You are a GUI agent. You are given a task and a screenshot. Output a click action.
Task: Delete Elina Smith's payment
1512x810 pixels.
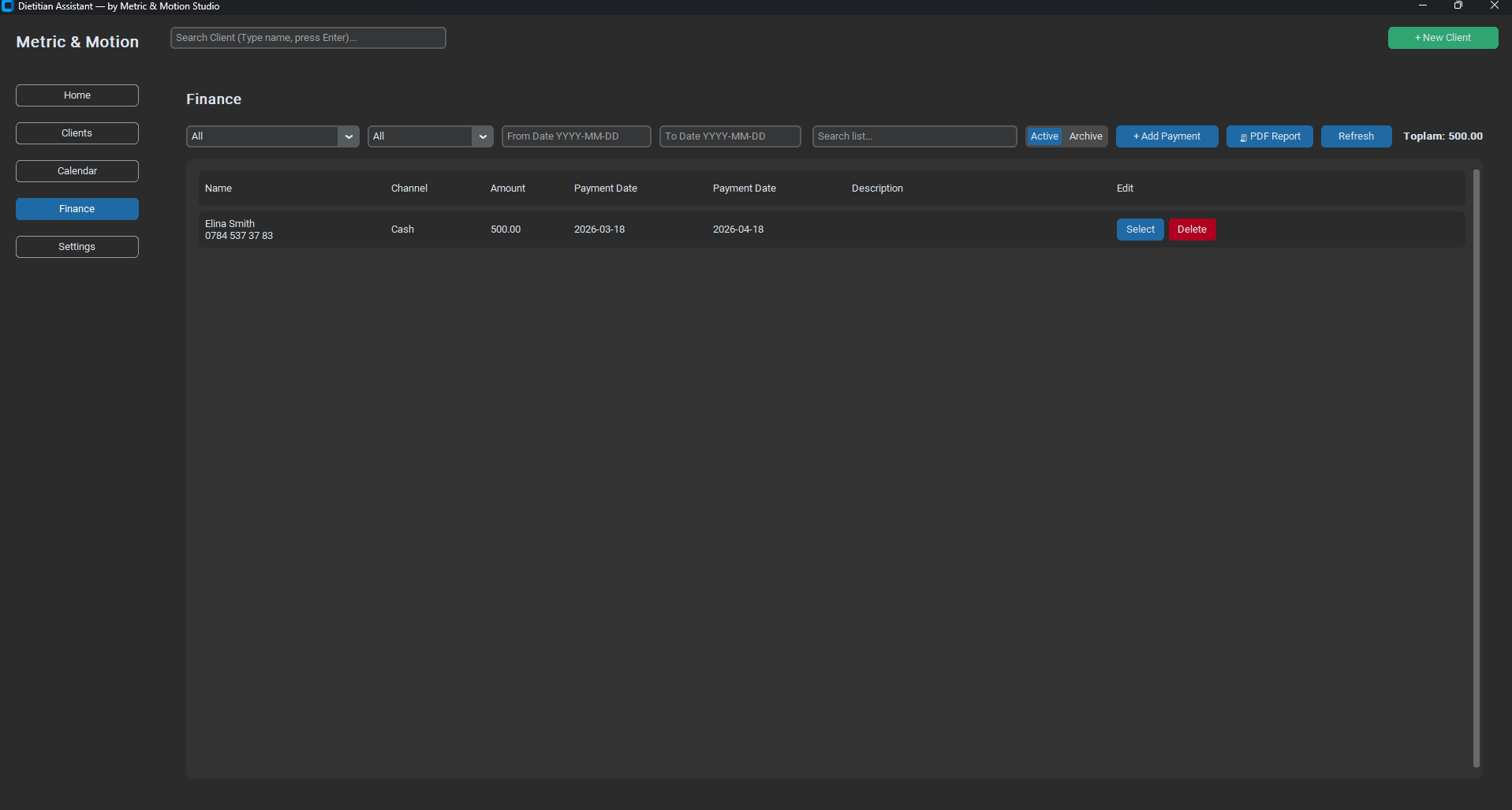click(x=1193, y=230)
